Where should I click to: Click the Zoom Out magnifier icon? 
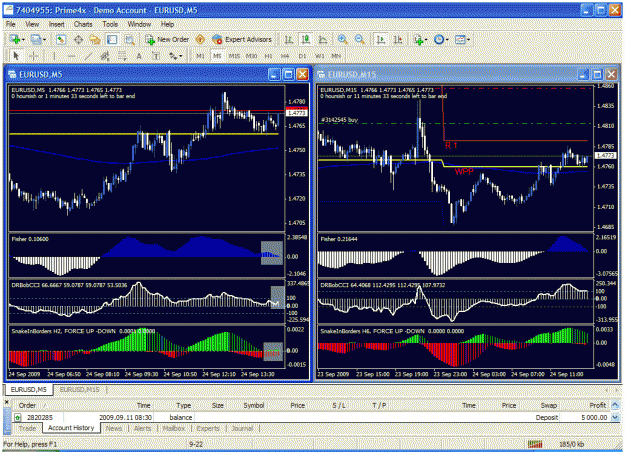pos(360,39)
